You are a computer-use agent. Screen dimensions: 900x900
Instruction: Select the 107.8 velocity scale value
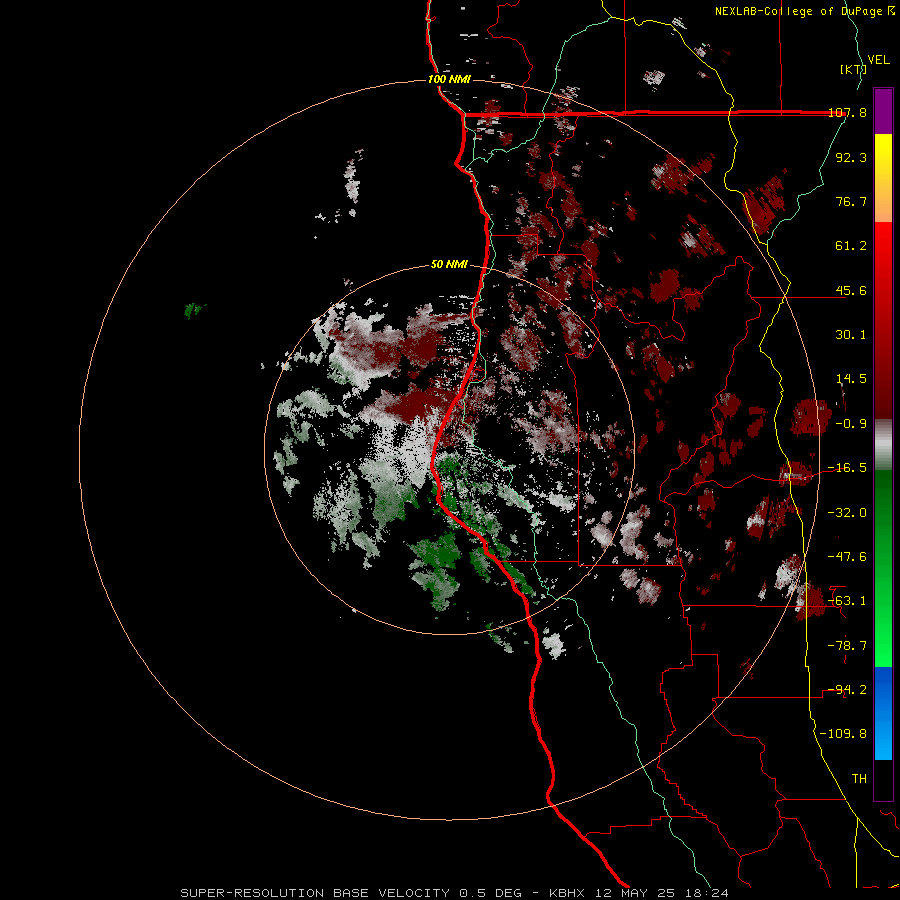tap(847, 112)
